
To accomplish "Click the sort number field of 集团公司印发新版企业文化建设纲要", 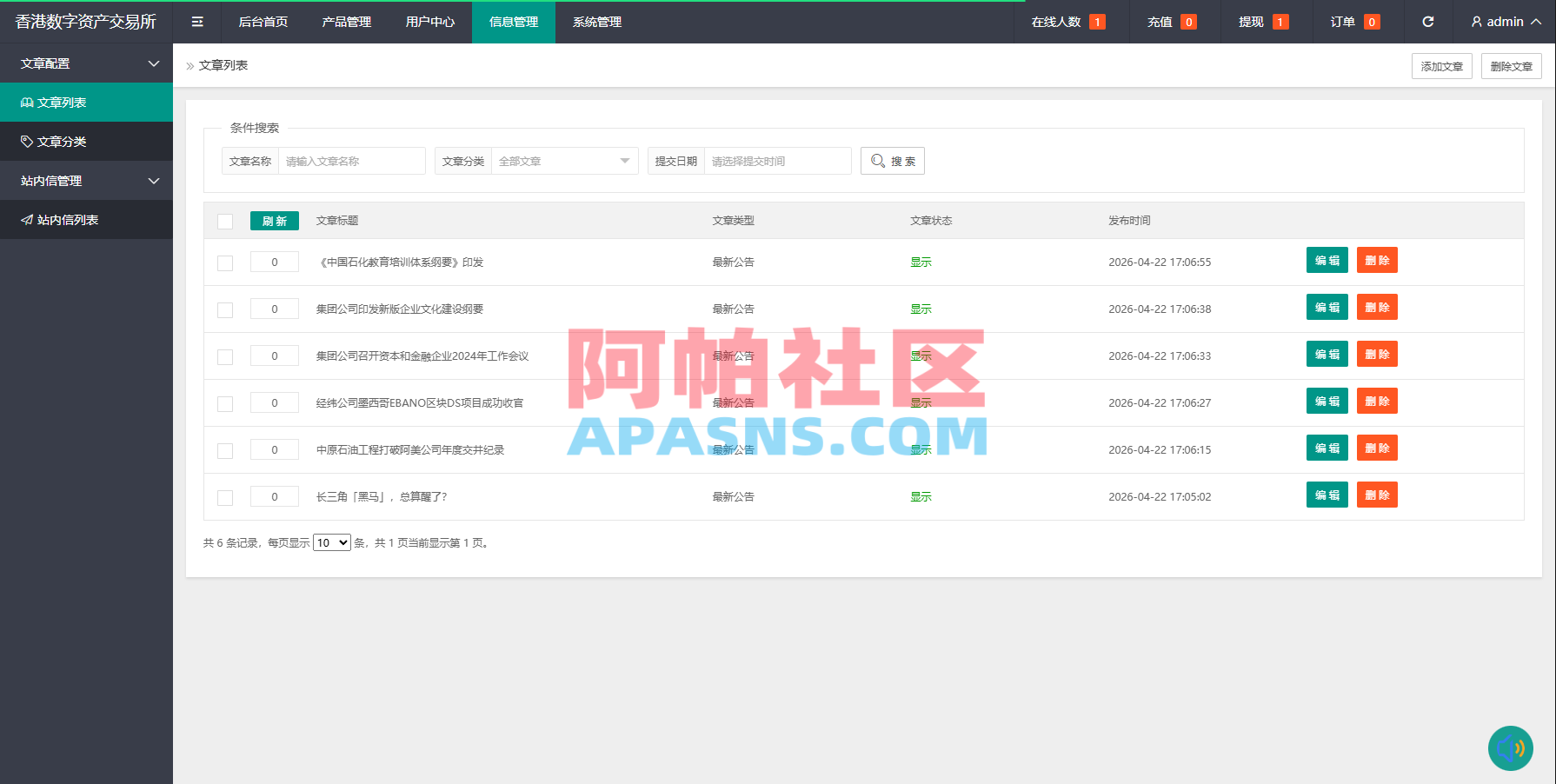I will (275, 309).
